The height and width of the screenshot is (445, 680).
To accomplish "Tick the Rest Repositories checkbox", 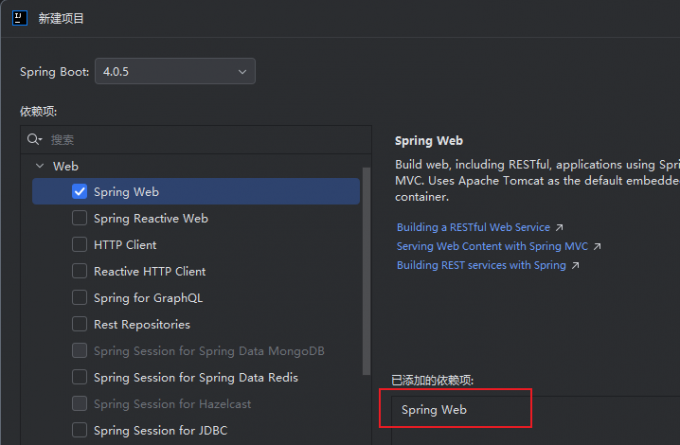I will click(79, 324).
